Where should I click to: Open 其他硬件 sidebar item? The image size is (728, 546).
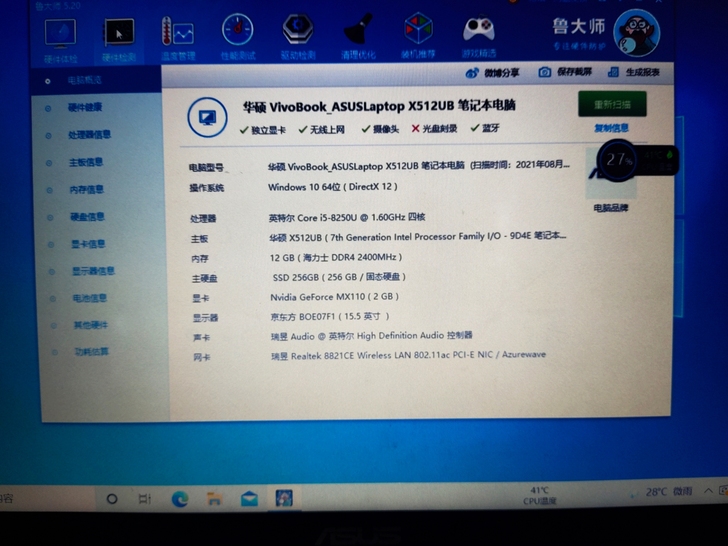pyautogui.click(x=91, y=325)
